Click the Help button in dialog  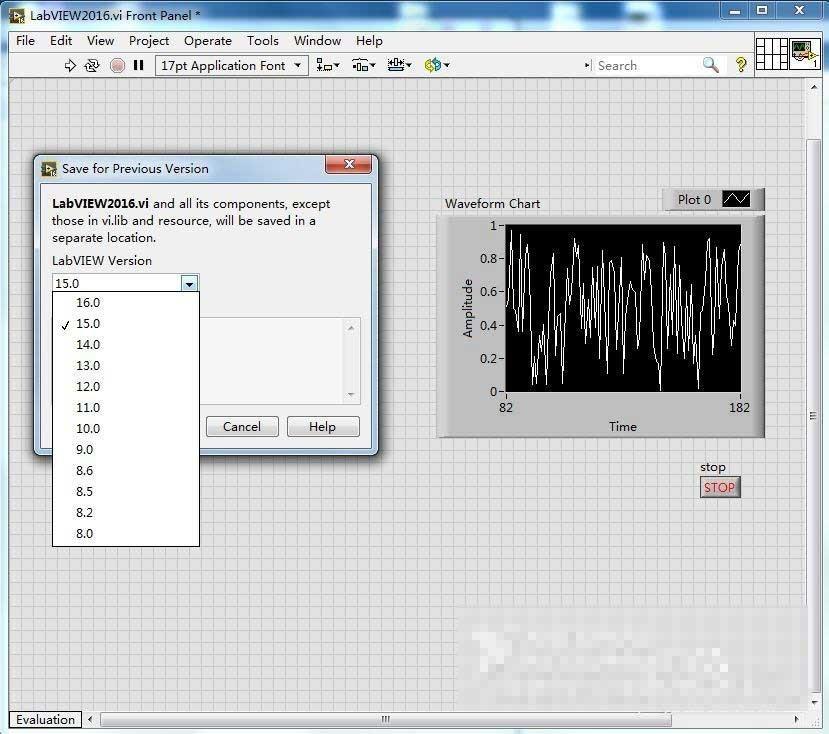pyautogui.click(x=323, y=427)
